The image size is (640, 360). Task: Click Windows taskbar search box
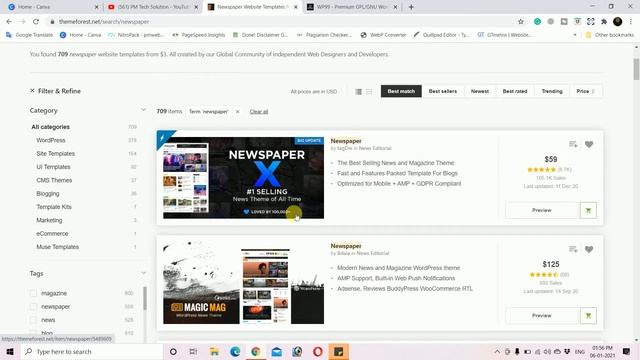[91, 351]
